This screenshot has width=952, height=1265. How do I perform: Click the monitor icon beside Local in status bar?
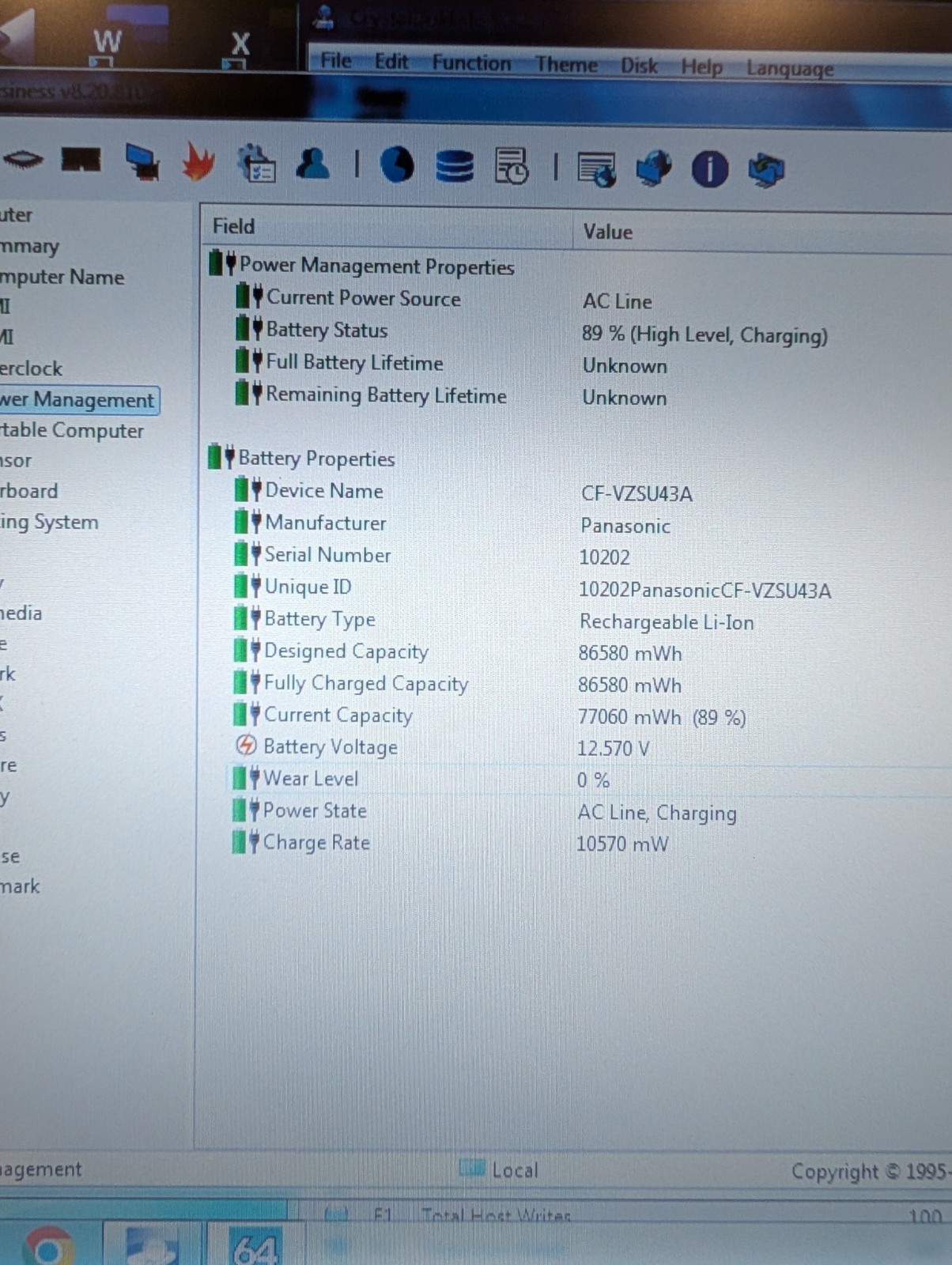pyautogui.click(x=472, y=1167)
